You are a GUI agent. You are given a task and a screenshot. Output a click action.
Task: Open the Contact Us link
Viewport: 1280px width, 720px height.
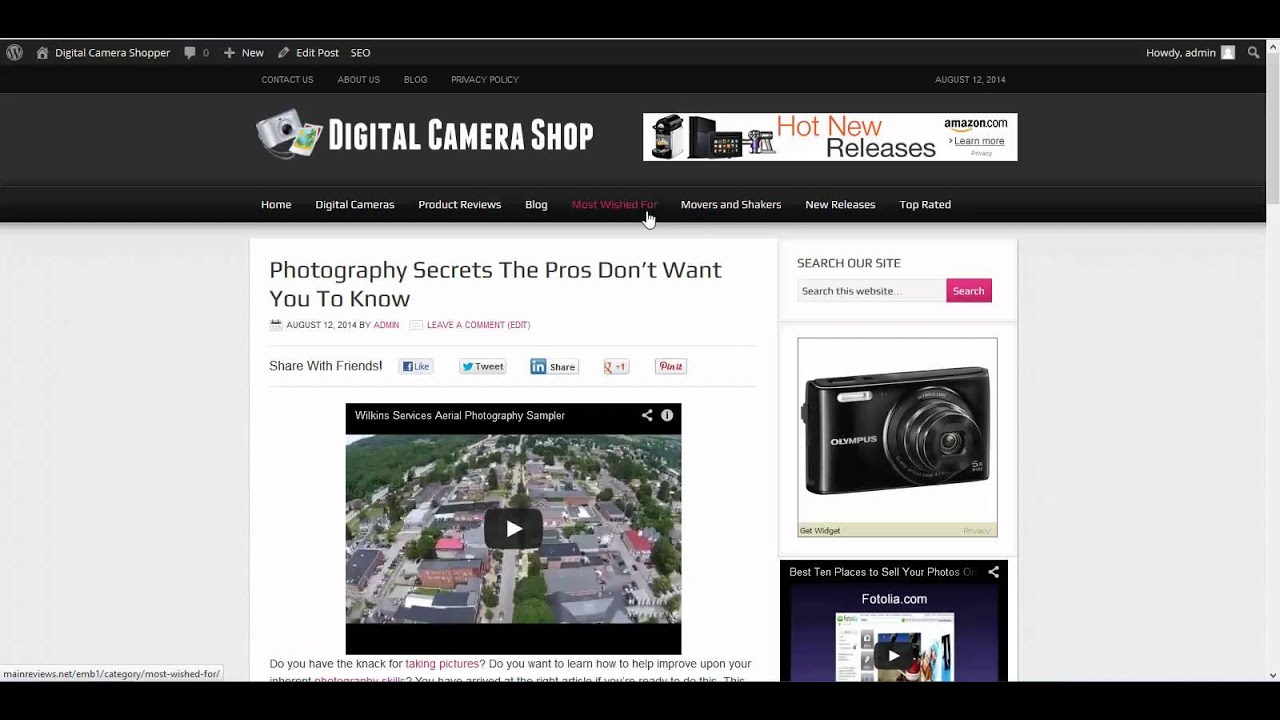[287, 80]
